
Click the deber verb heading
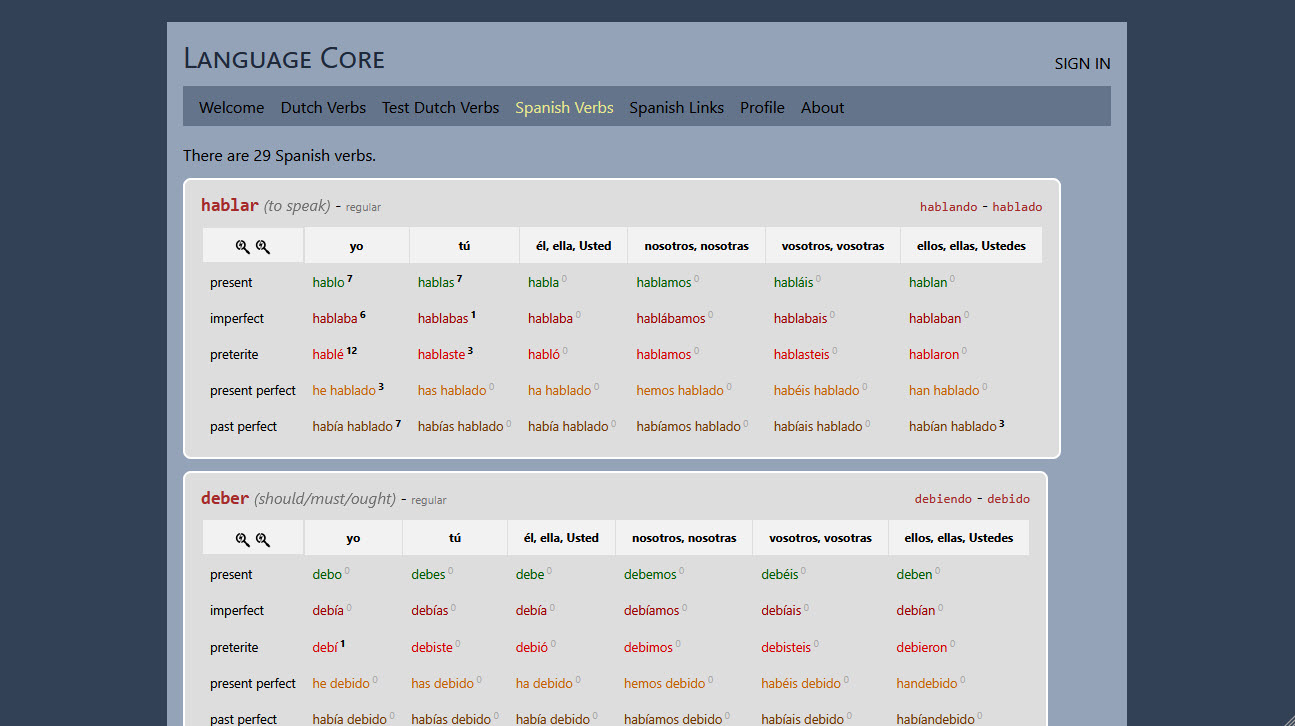click(x=225, y=497)
